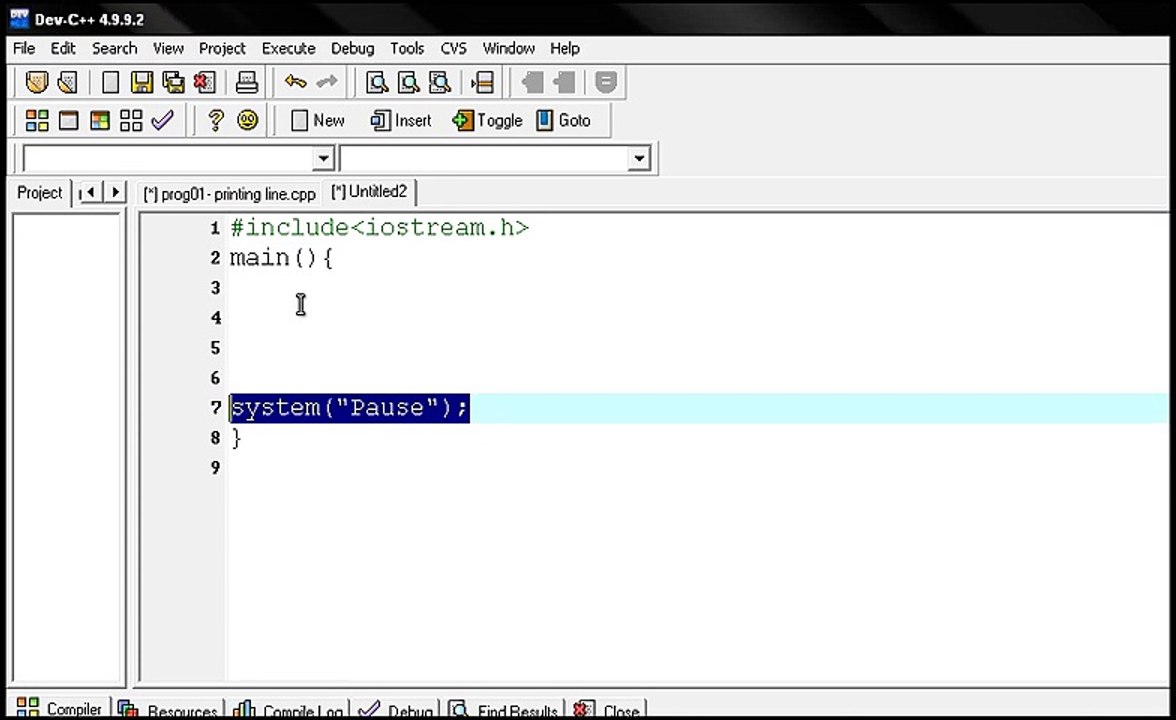The width and height of the screenshot is (1176, 720).
Task: Open help with the question mark icon
Action: pos(215,120)
